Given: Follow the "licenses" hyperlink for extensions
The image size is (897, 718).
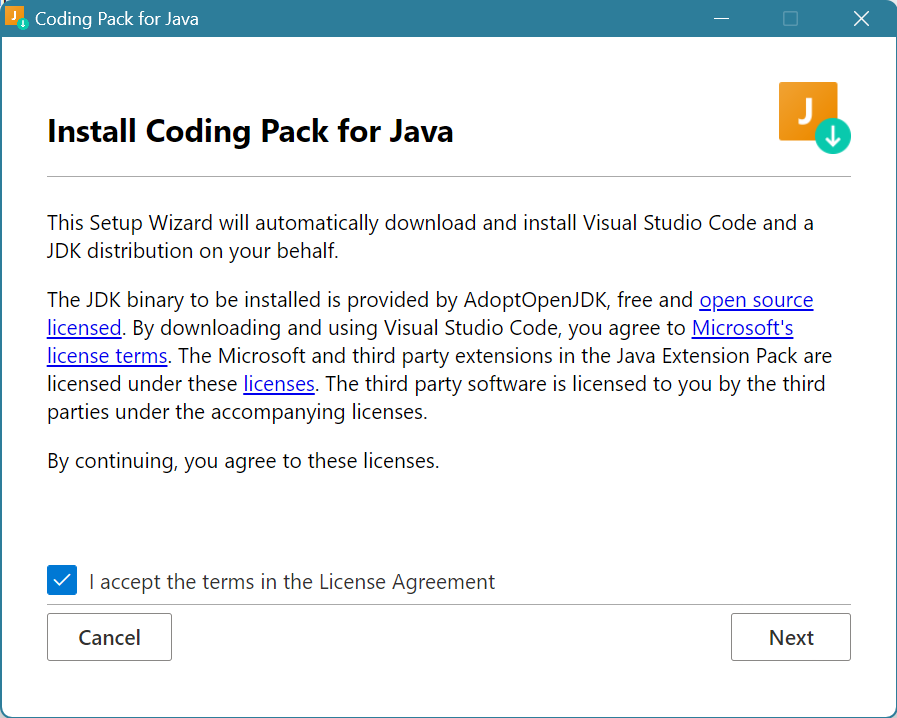Looking at the screenshot, I should [x=279, y=384].
